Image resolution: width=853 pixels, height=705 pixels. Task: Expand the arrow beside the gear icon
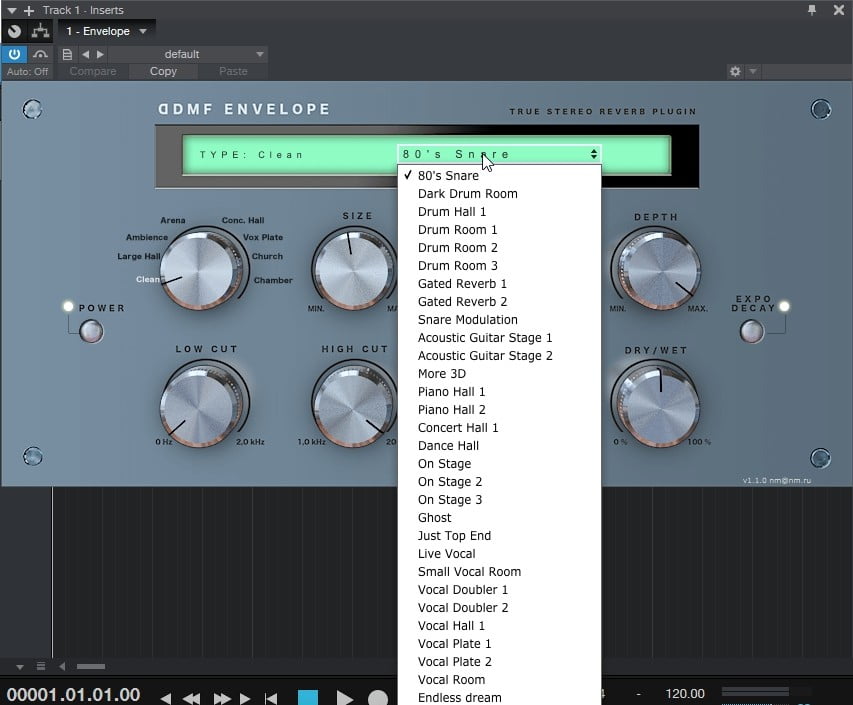[x=753, y=71]
